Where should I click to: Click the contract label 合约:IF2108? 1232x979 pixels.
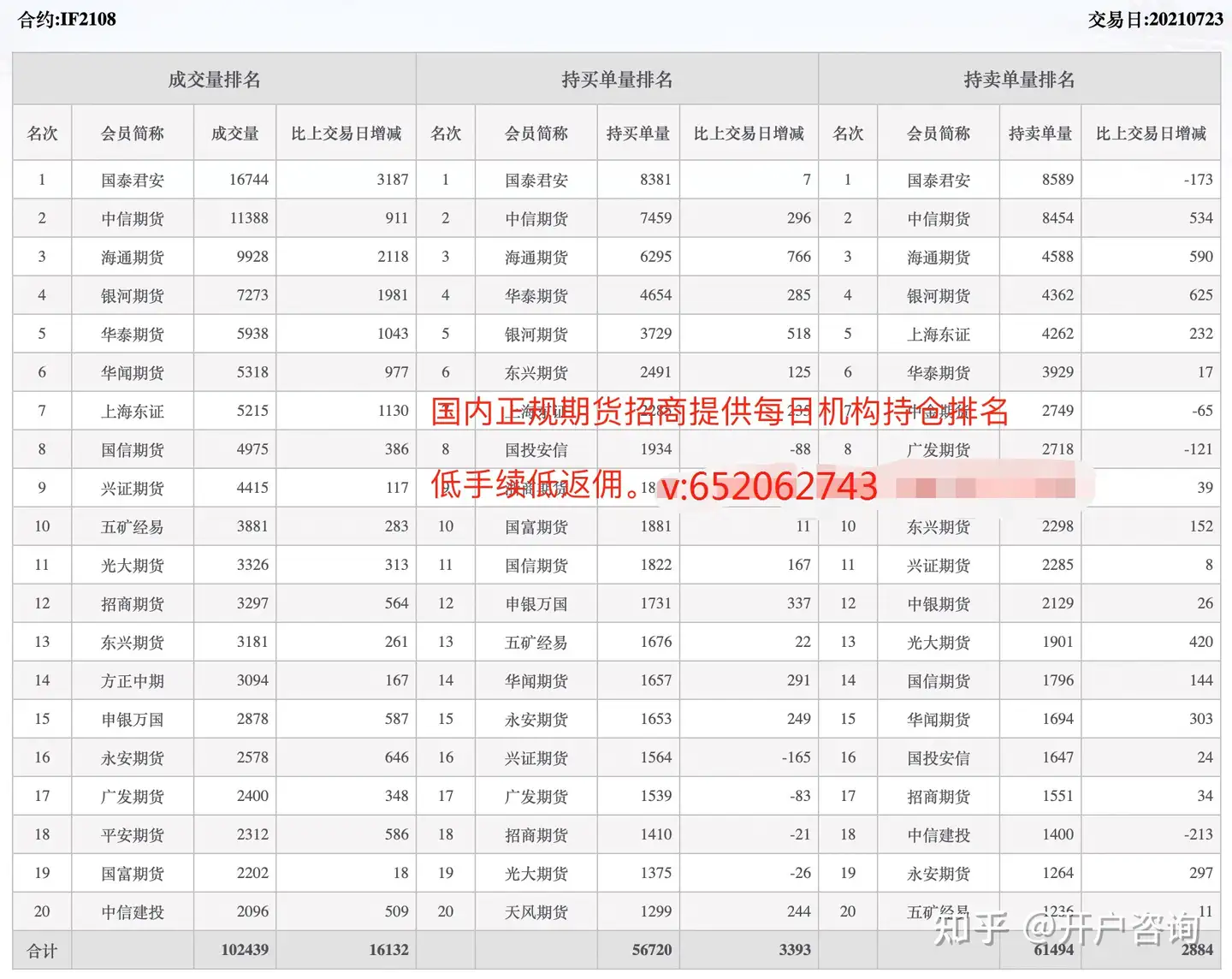click(x=67, y=19)
